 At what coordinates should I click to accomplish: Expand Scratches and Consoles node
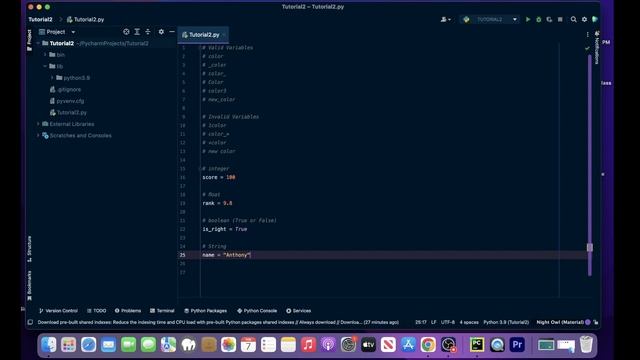[x=38, y=135]
